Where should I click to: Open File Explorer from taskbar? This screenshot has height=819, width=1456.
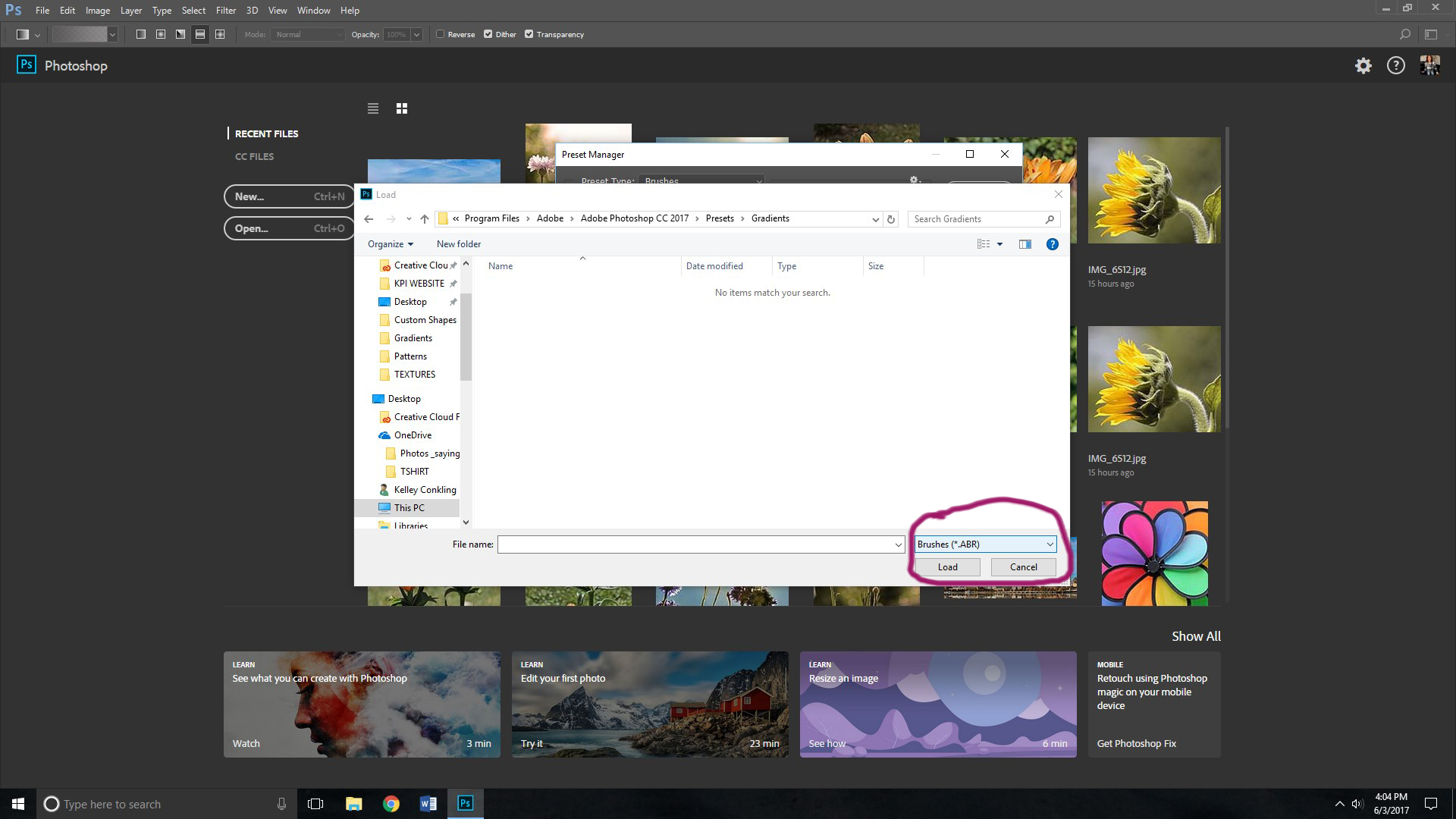coord(354,804)
